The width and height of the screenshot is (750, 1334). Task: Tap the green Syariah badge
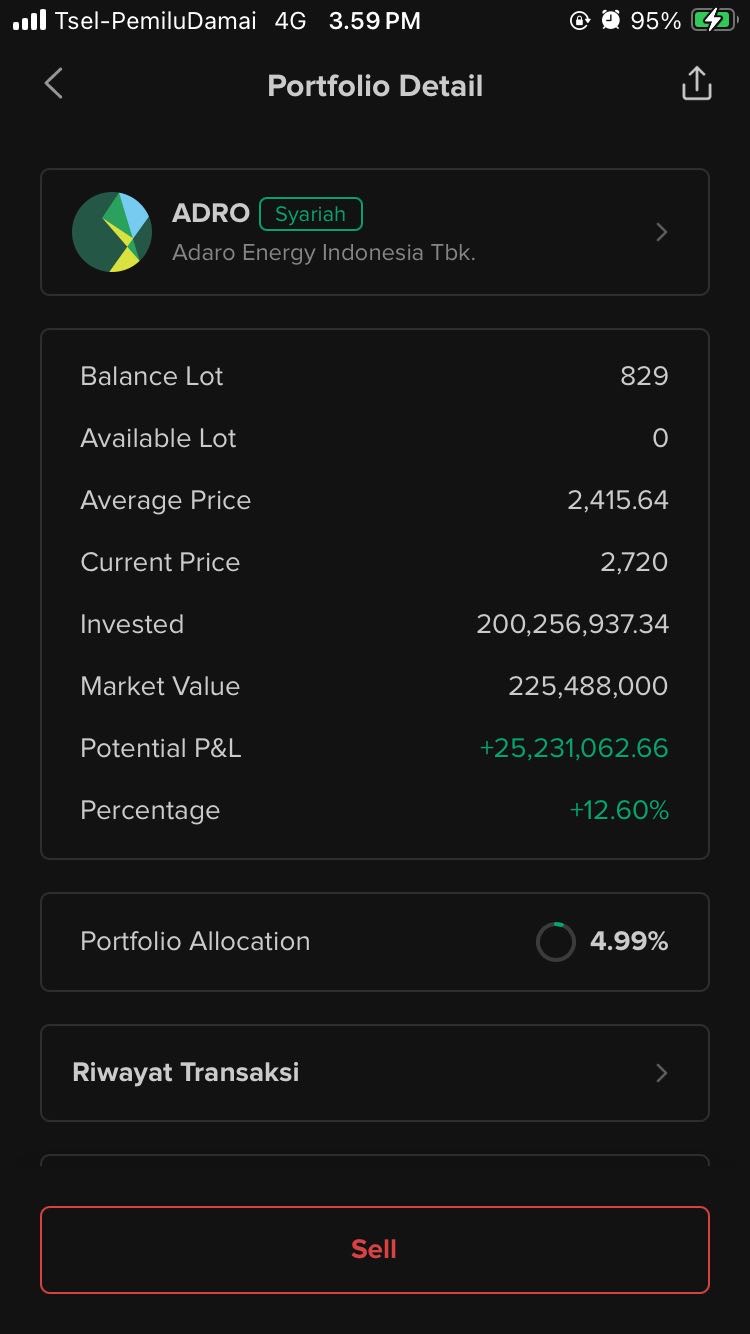coord(310,214)
